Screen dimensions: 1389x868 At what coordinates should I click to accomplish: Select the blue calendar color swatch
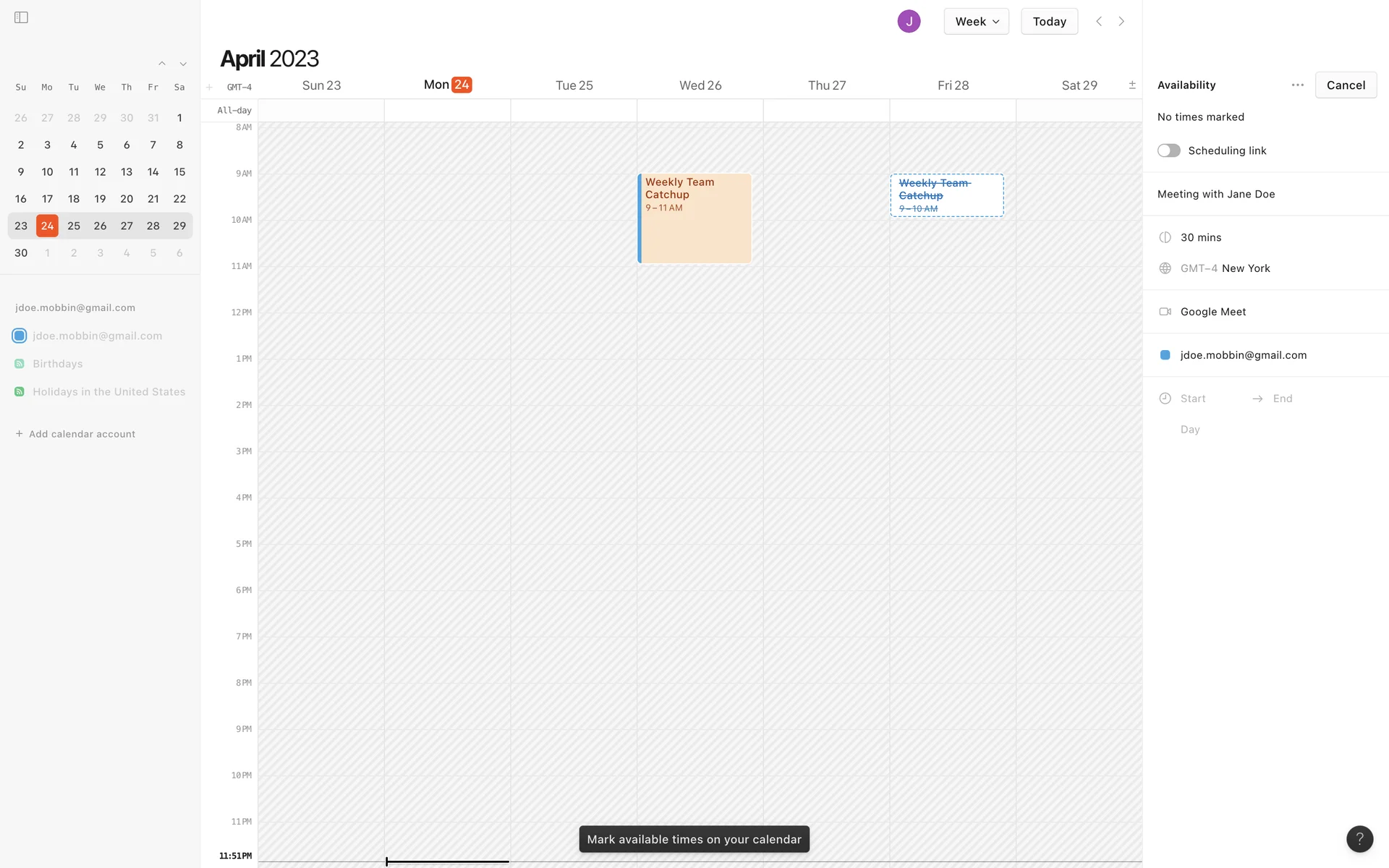(x=1165, y=355)
